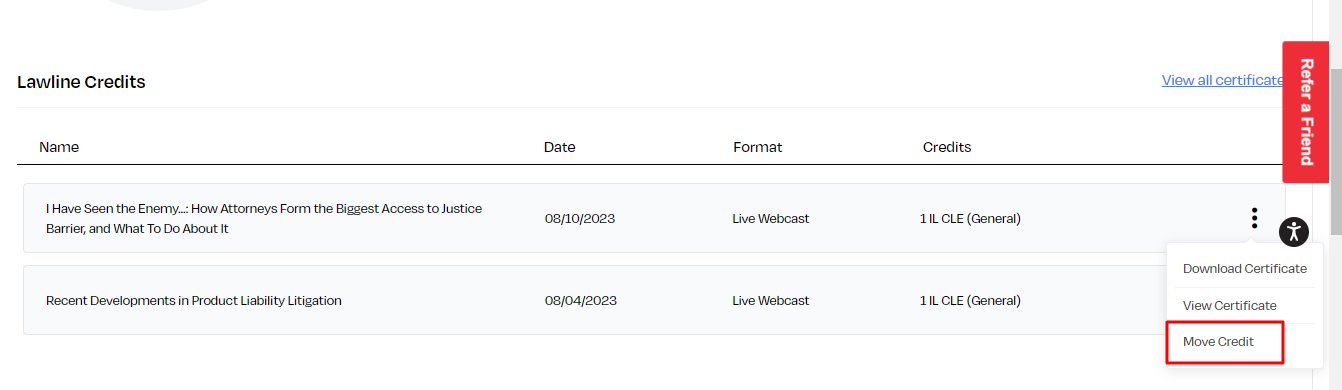Select View Certificate menu entry
Image resolution: width=1342 pixels, height=390 pixels.
point(1229,306)
